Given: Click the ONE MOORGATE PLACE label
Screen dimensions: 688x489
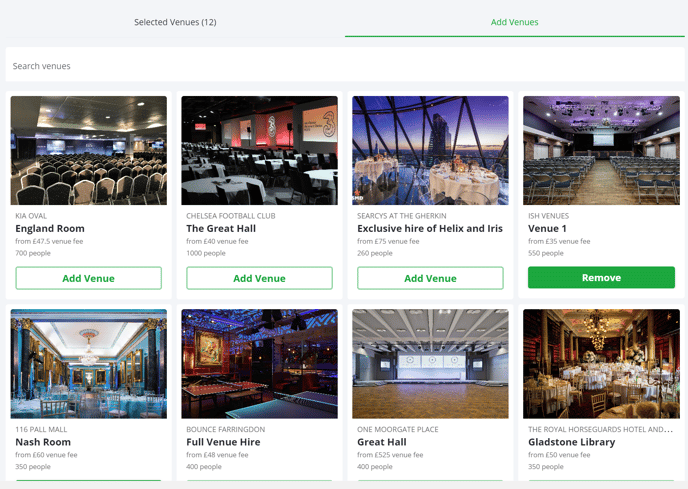Looking at the screenshot, I should [x=398, y=429].
